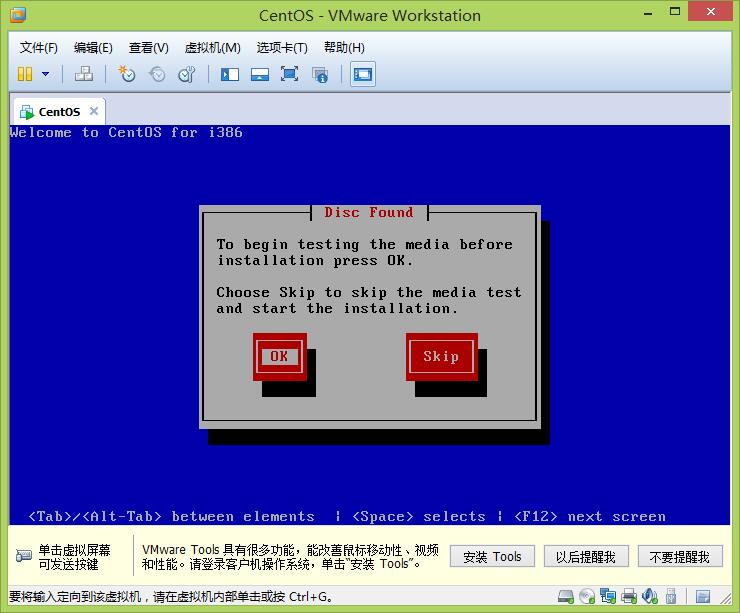The image size is (740, 613).
Task: Revert to the previous snapshot
Action: (157, 74)
